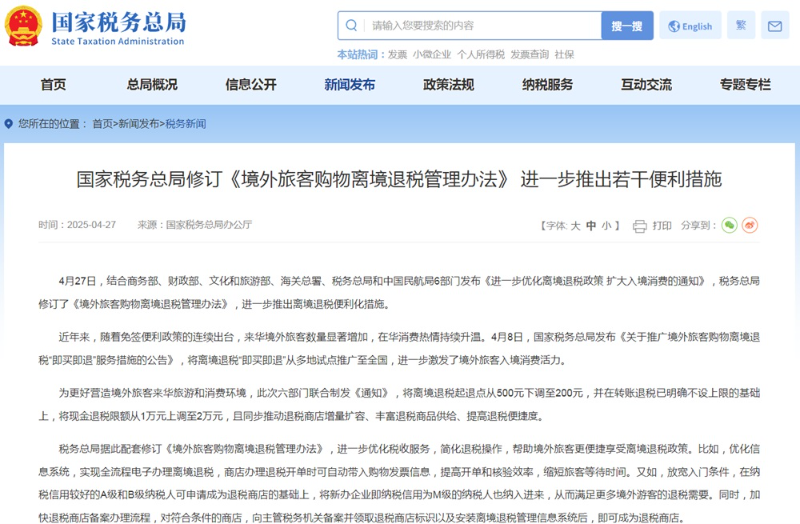Screen dimensions: 800x524
Task: Set font size to 小
Action: 606,226
